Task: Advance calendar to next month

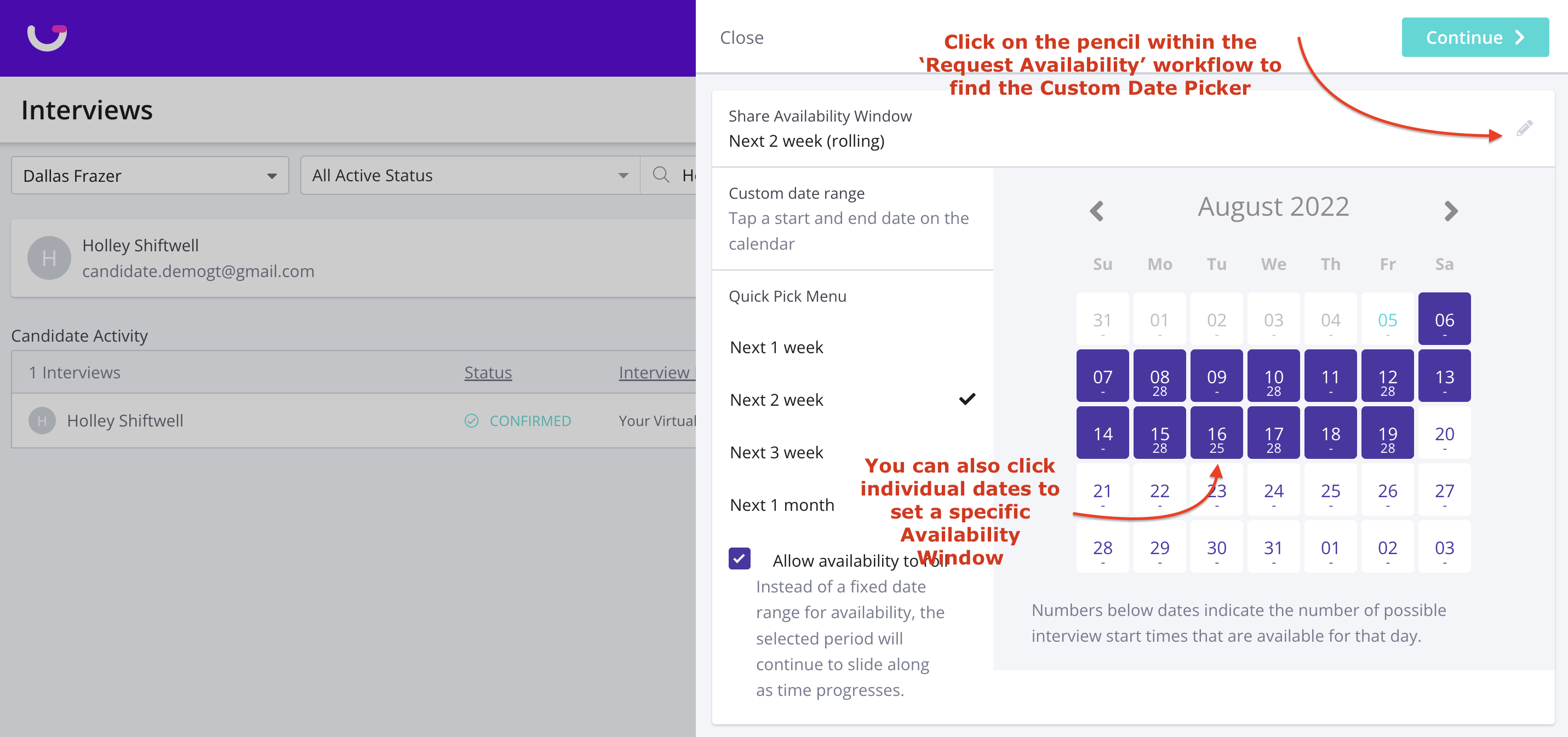Action: [x=1451, y=211]
